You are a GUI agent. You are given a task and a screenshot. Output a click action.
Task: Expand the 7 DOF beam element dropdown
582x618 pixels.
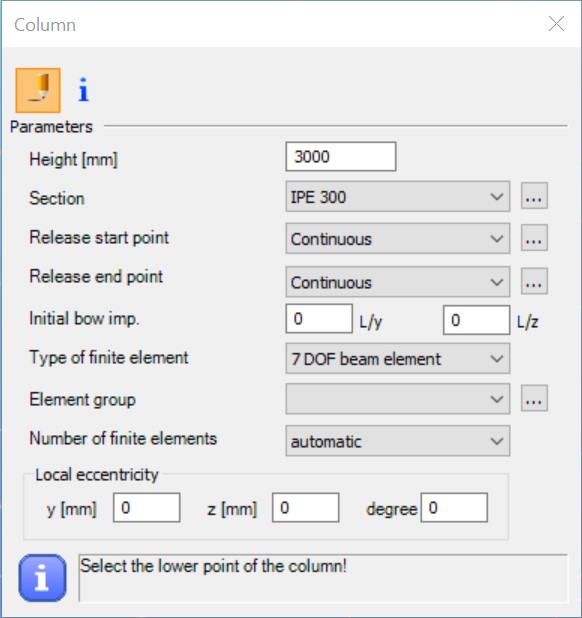398,358
